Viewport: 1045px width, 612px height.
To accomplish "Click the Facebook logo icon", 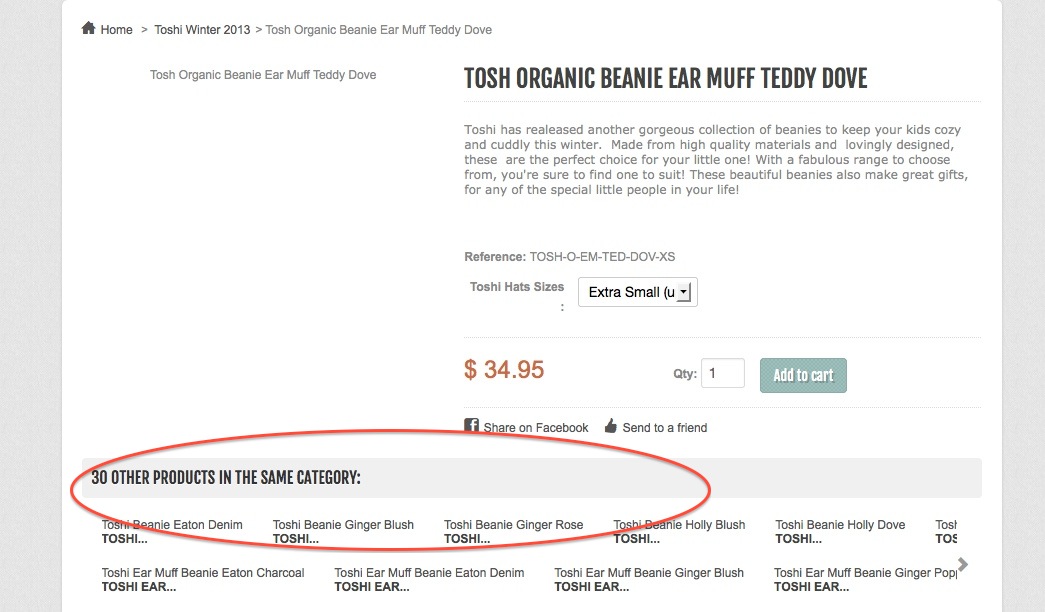I will [472, 426].
